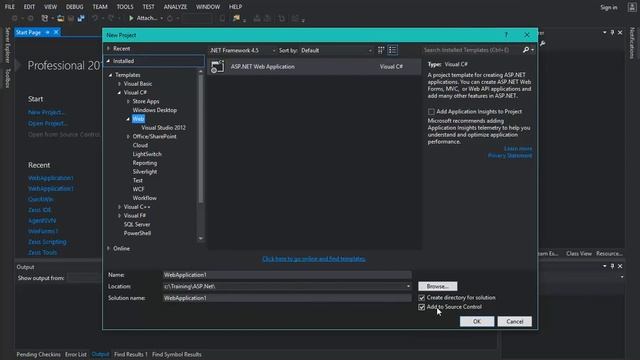The height and width of the screenshot is (360, 640).
Task: Click the Find in Files toolbar icon
Action: pyautogui.click(x=236, y=18)
